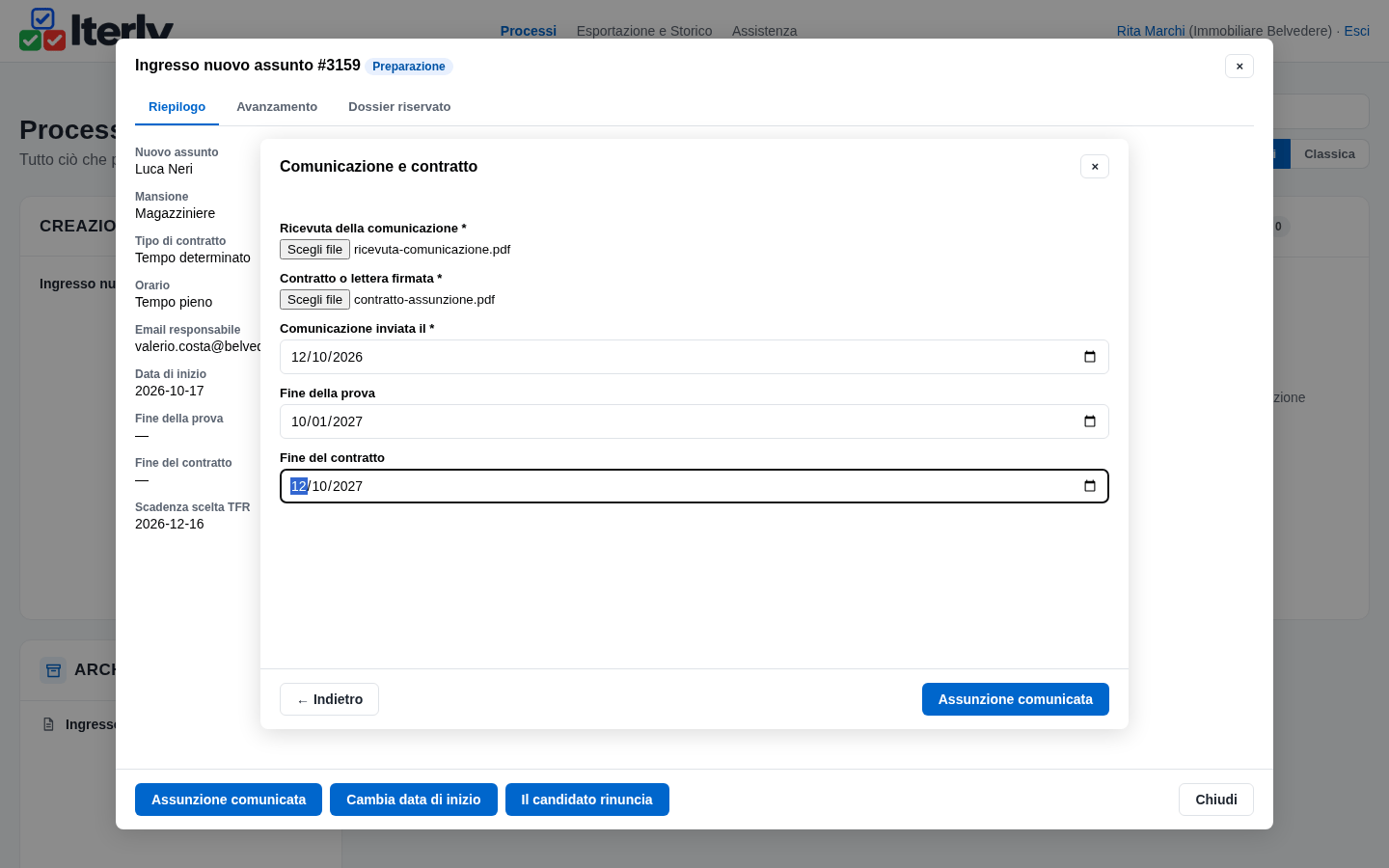Screen dimensions: 1389x868
Task: Click the Tempo pieno value
Action: (x=174, y=302)
